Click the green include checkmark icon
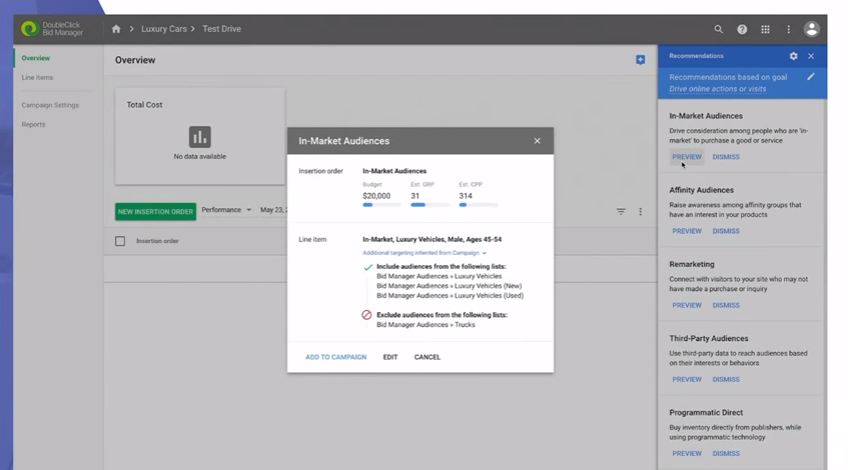Image resolution: width=848 pixels, height=470 pixels. [x=368, y=267]
